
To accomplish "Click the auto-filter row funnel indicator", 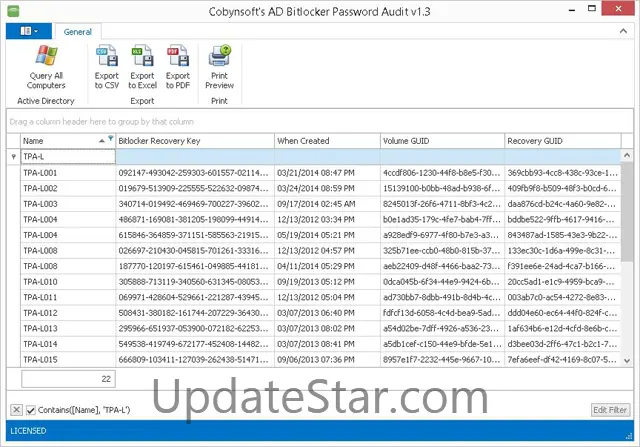I will (x=13, y=156).
